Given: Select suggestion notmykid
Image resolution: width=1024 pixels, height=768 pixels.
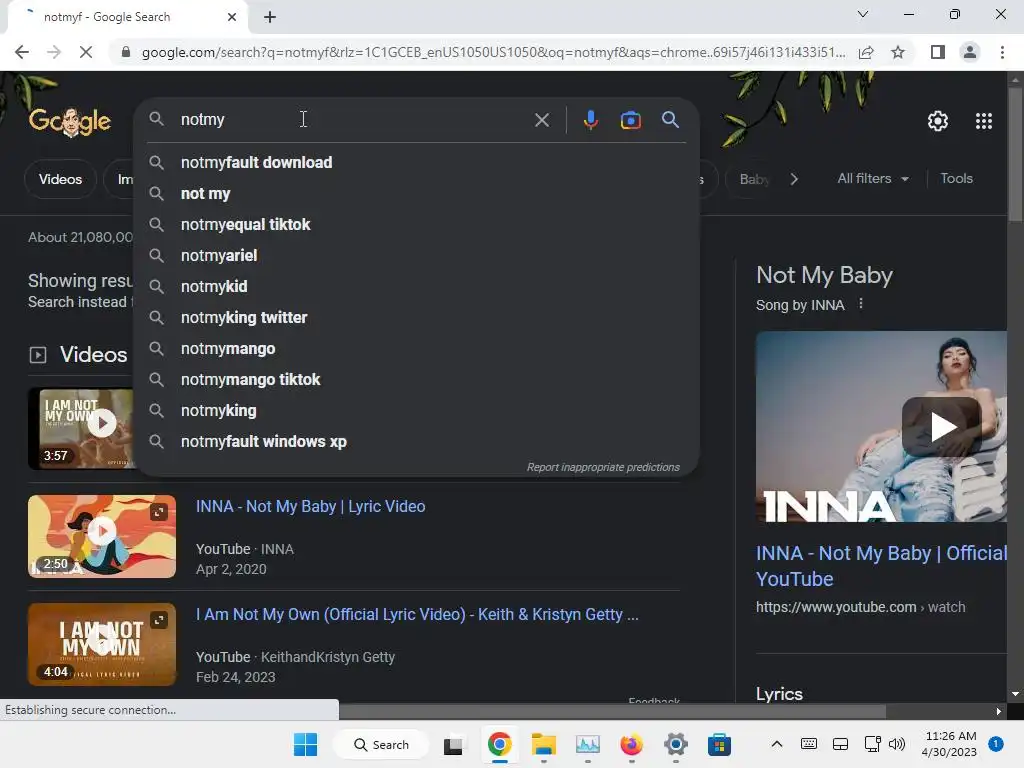Looking at the screenshot, I should coord(417,286).
